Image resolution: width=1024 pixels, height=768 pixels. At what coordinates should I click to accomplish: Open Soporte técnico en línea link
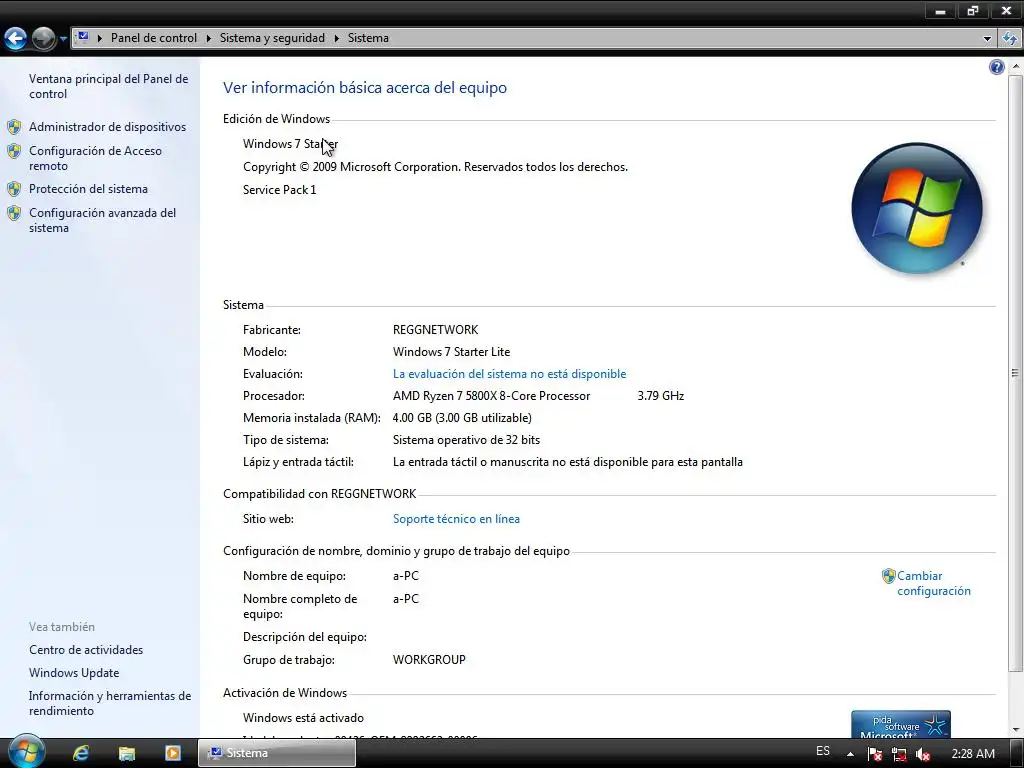[x=456, y=519]
